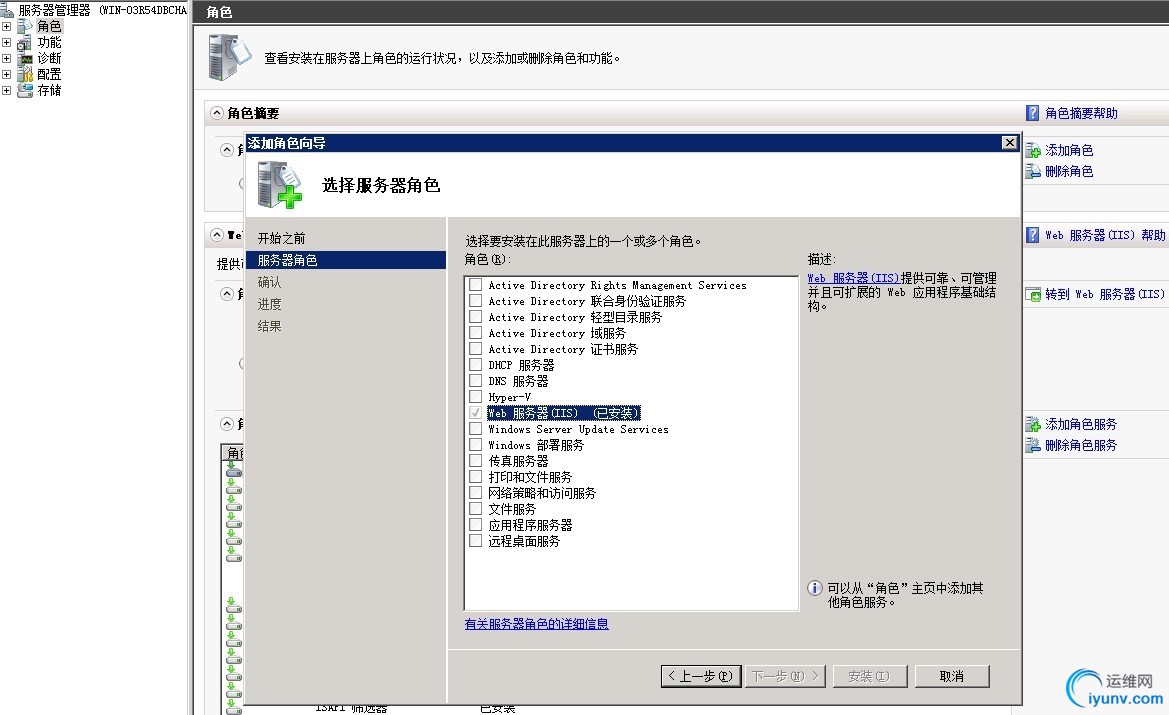Check Active Directory Rights Management Services
This screenshot has width=1169, height=715.
tap(476, 285)
